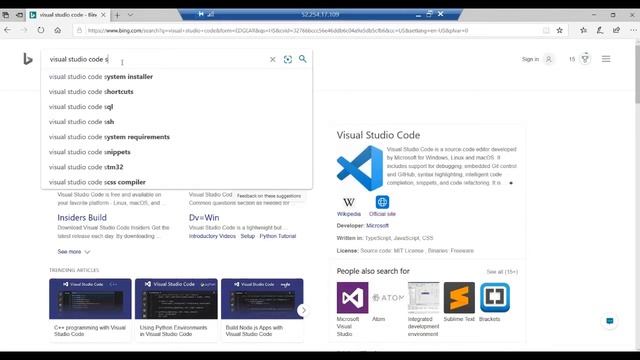Clear search box with X icon
Image resolution: width=640 pixels, height=360 pixels.
(273, 59)
